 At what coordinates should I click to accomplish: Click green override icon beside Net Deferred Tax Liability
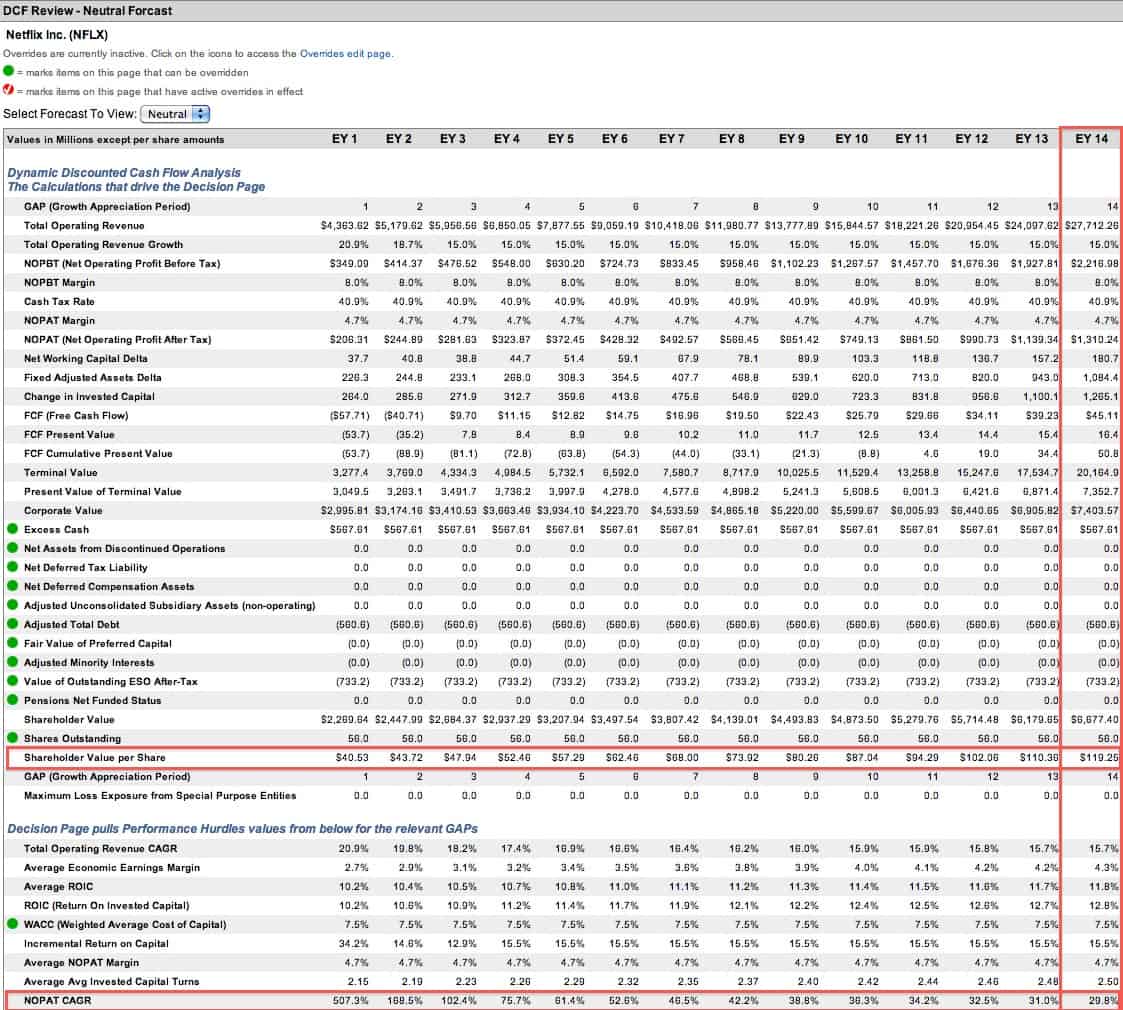tap(12, 567)
